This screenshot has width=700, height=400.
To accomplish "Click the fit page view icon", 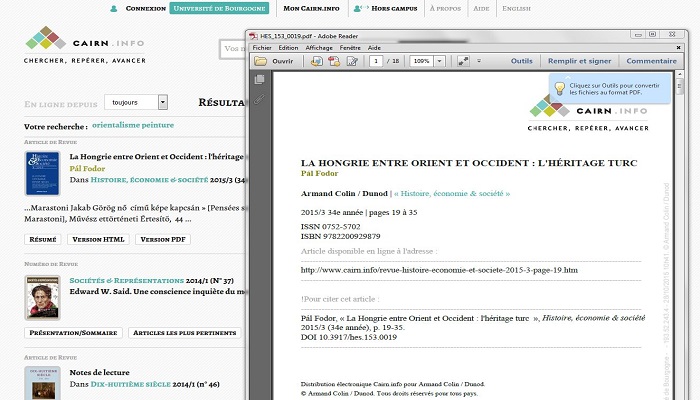I will (x=464, y=61).
